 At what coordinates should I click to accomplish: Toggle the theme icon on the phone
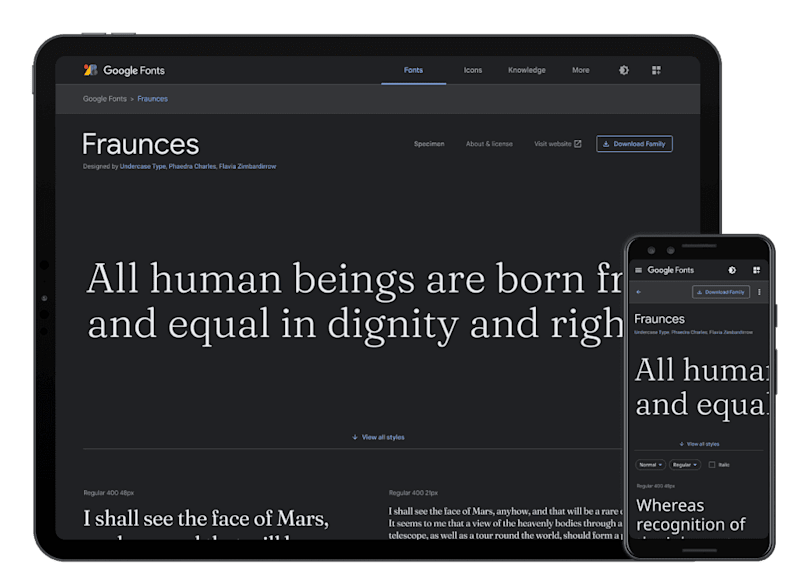(732, 270)
